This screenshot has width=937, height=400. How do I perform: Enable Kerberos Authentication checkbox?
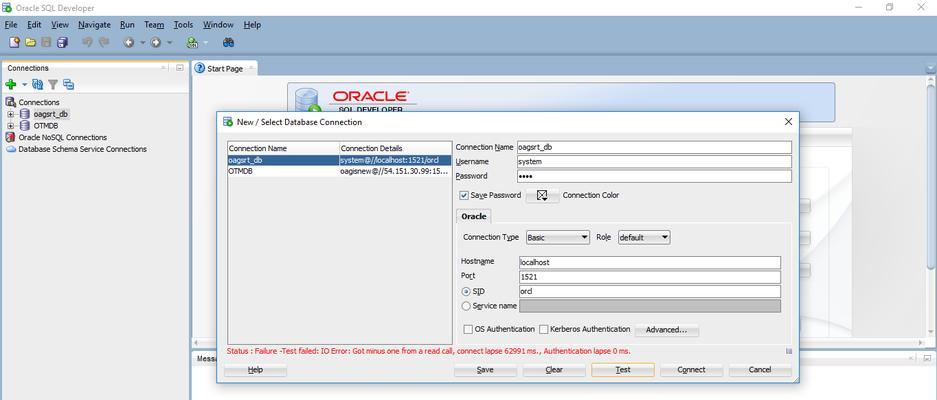pos(544,329)
